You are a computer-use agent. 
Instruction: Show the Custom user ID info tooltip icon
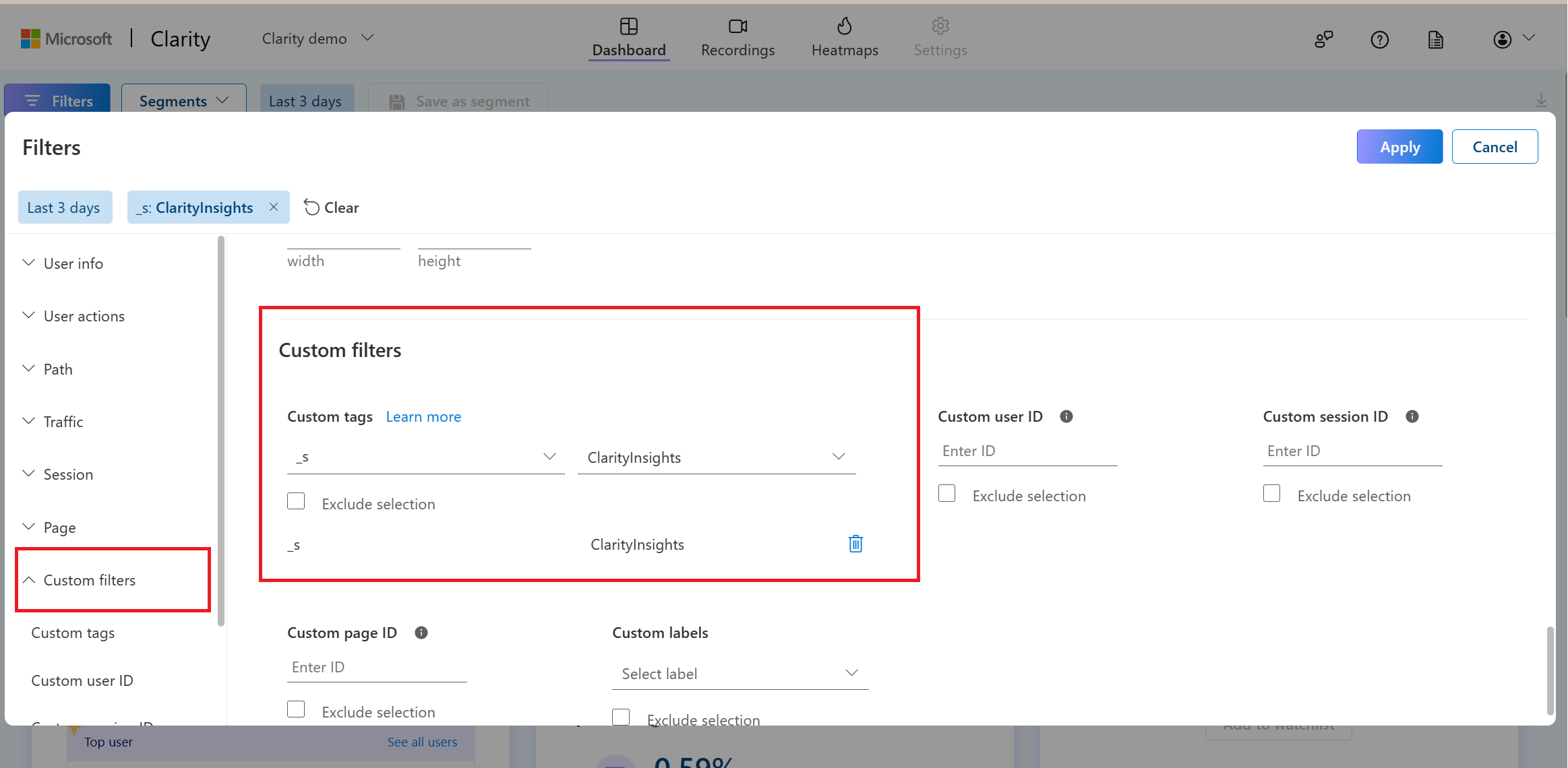coord(1066,416)
